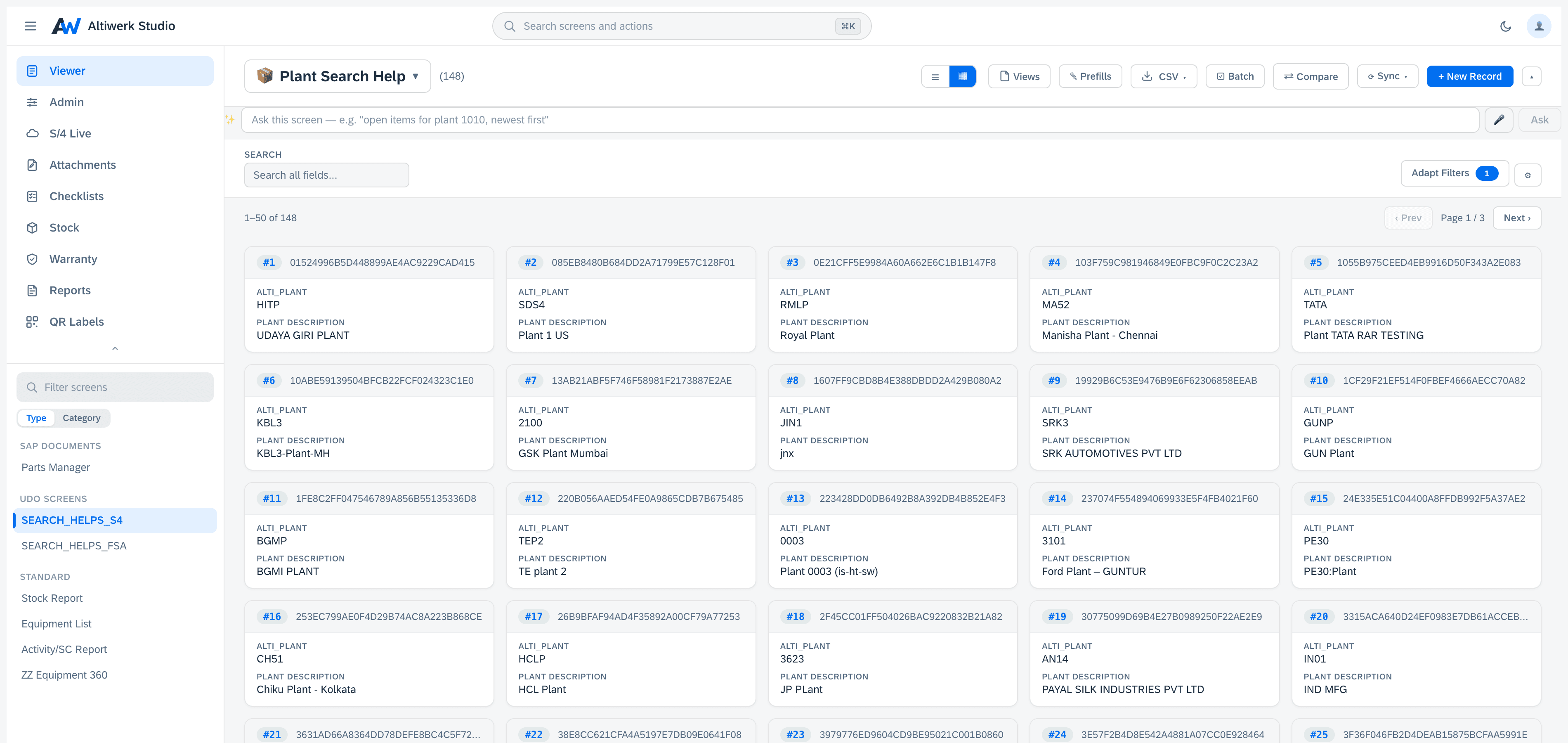The height and width of the screenshot is (743, 1568).
Task: Collapse the toolbar with the up arrow
Action: [x=1531, y=77]
